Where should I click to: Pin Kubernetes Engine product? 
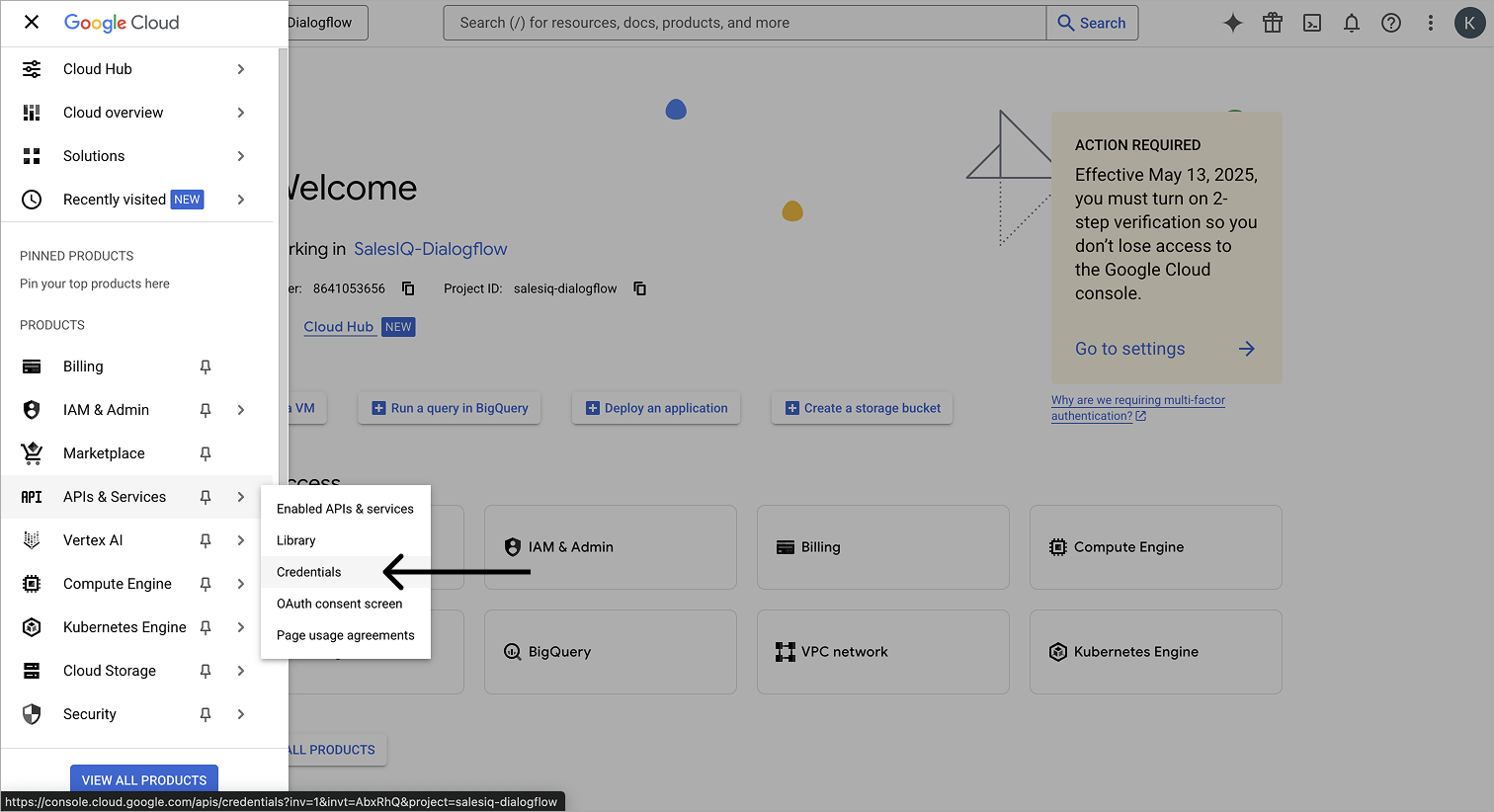click(x=206, y=627)
